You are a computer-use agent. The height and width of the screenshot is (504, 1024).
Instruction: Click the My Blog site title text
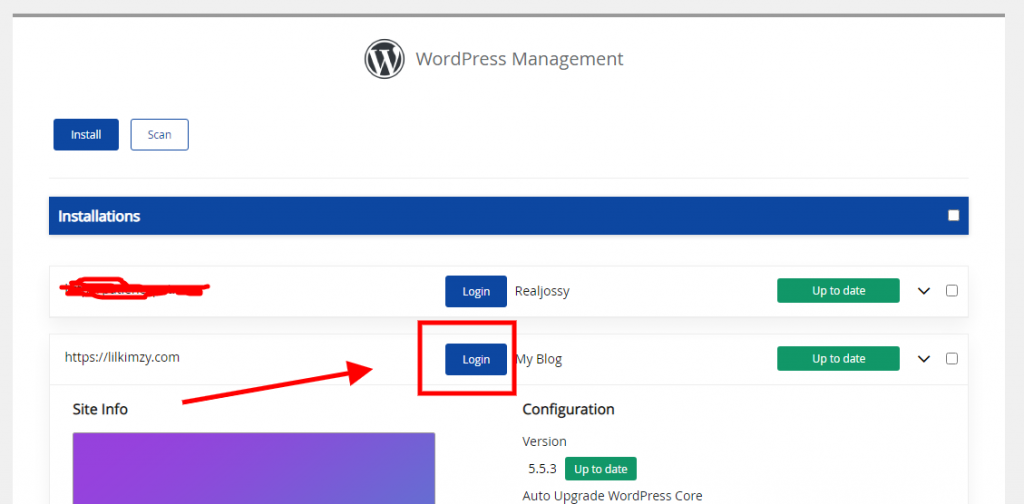[x=539, y=359]
